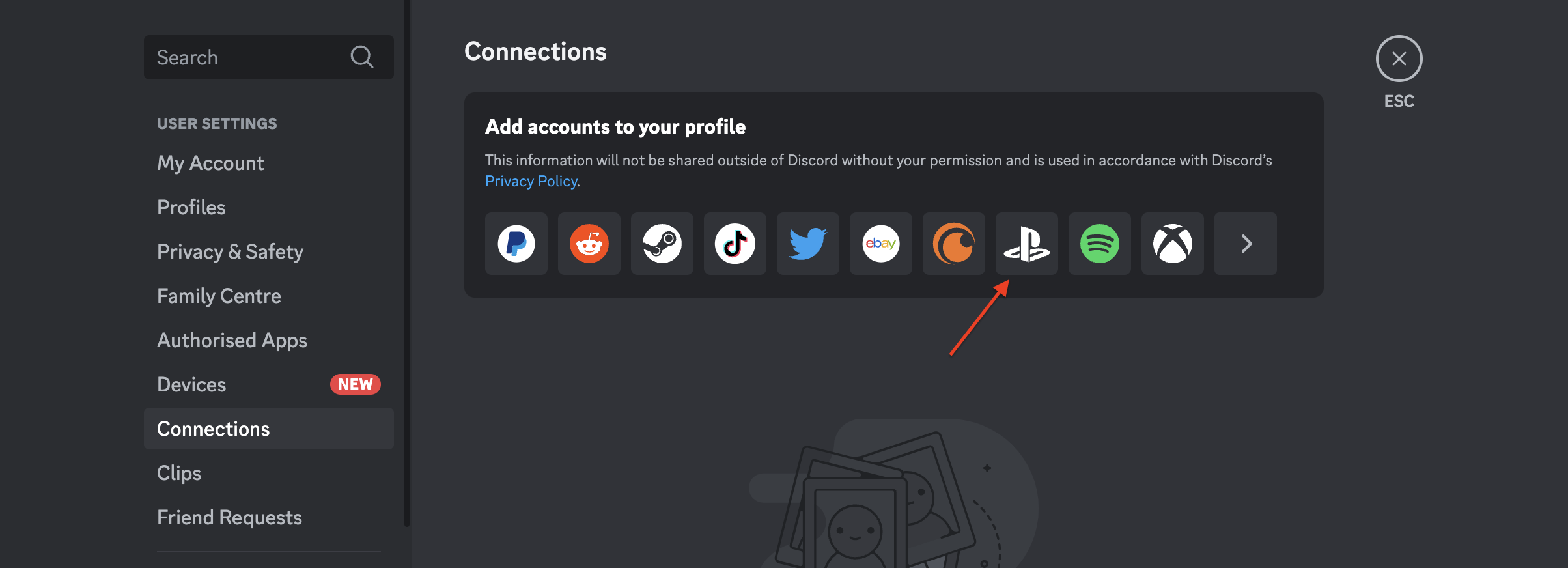The width and height of the screenshot is (1568, 568).
Task: Close settings with the ESC button
Action: [1398, 58]
